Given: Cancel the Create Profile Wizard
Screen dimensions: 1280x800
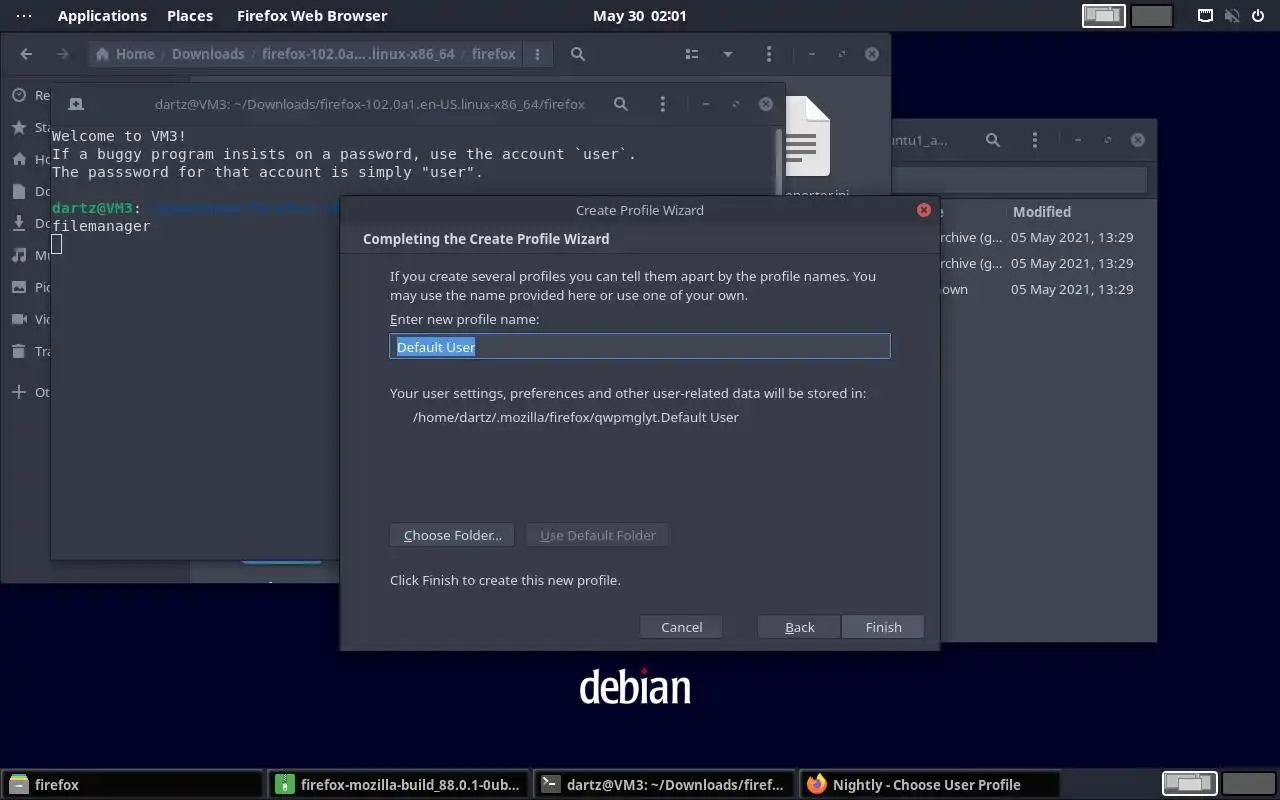Looking at the screenshot, I should coord(681,627).
